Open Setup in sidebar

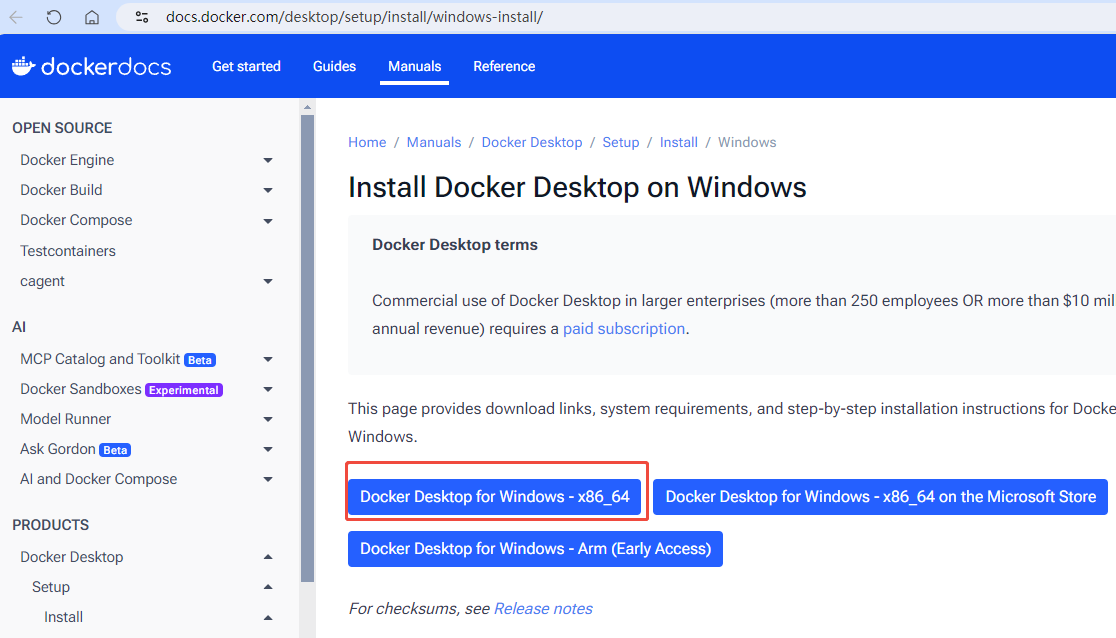coord(51,587)
